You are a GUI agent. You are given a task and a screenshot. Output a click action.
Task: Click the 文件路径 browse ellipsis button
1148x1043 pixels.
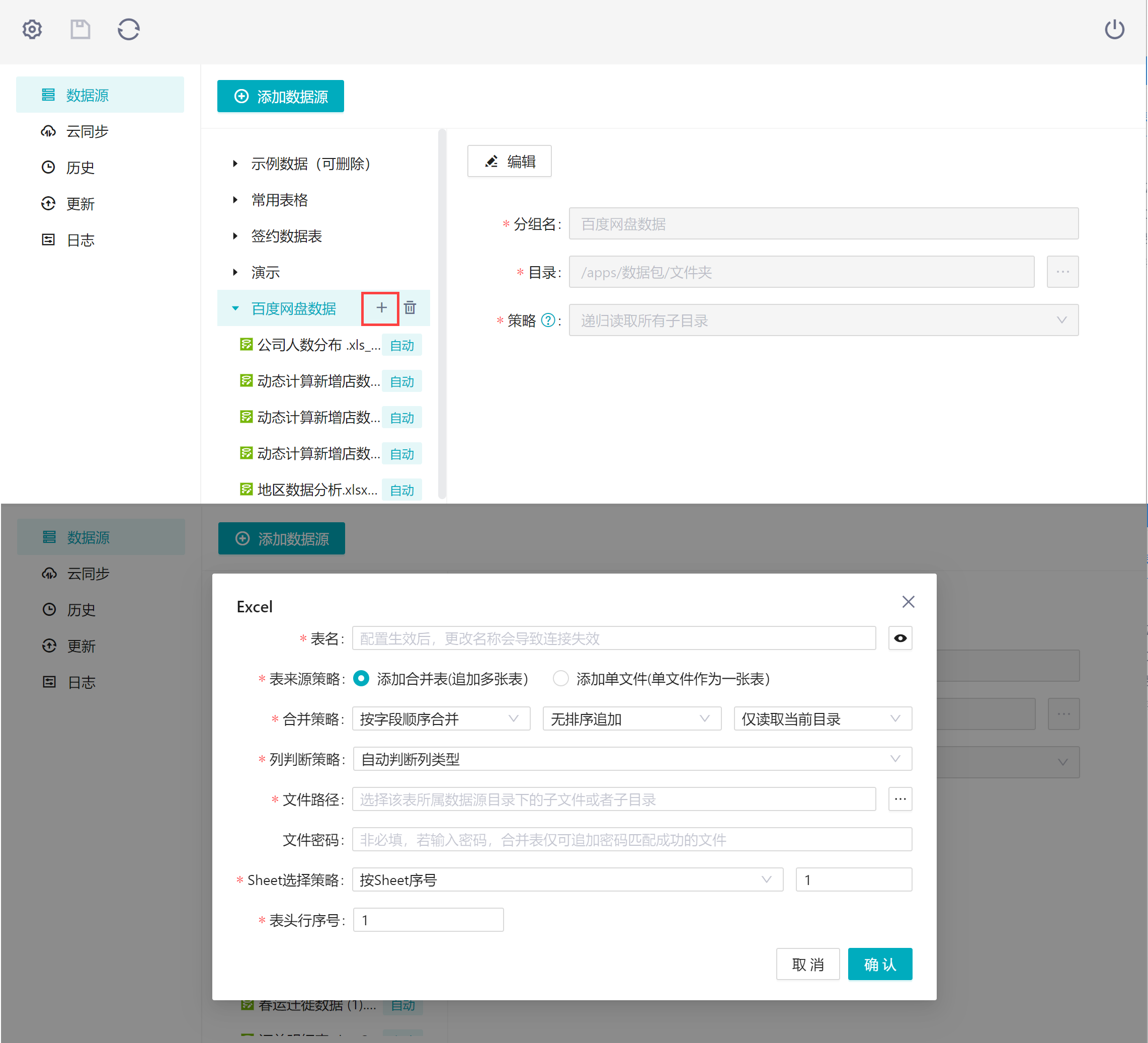tap(899, 799)
